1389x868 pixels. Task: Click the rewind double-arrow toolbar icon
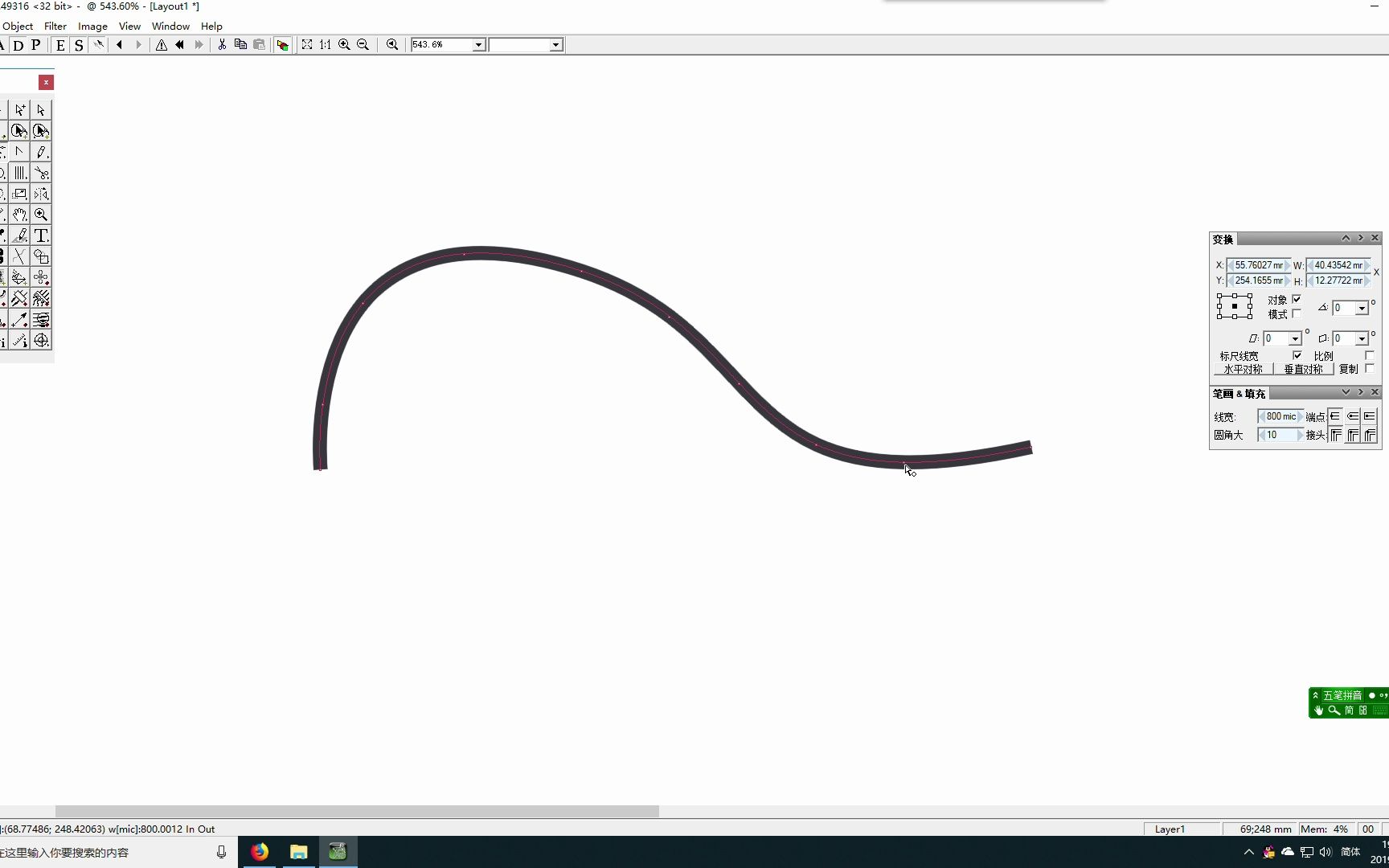(180, 45)
